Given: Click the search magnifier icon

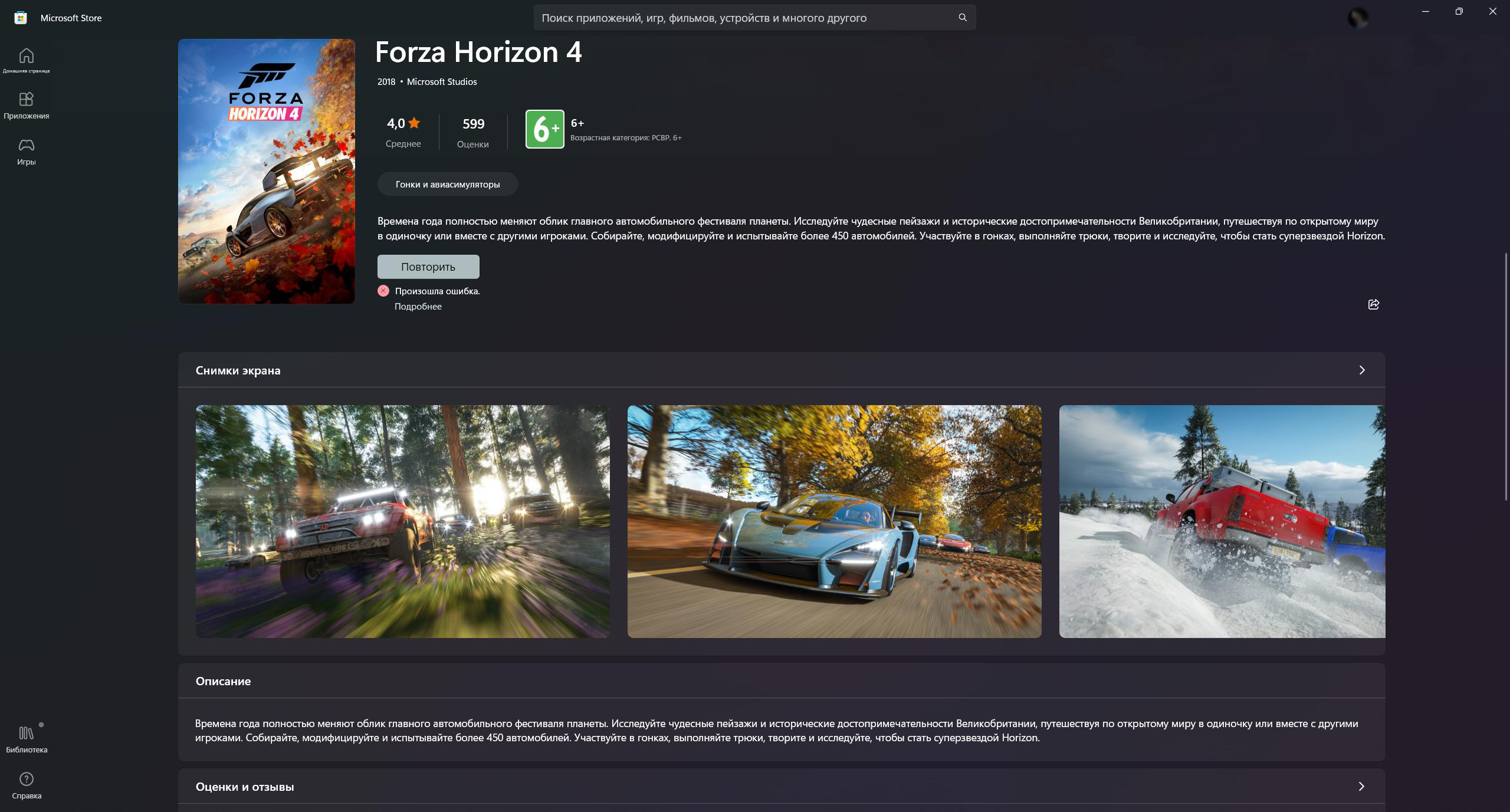Looking at the screenshot, I should point(962,18).
